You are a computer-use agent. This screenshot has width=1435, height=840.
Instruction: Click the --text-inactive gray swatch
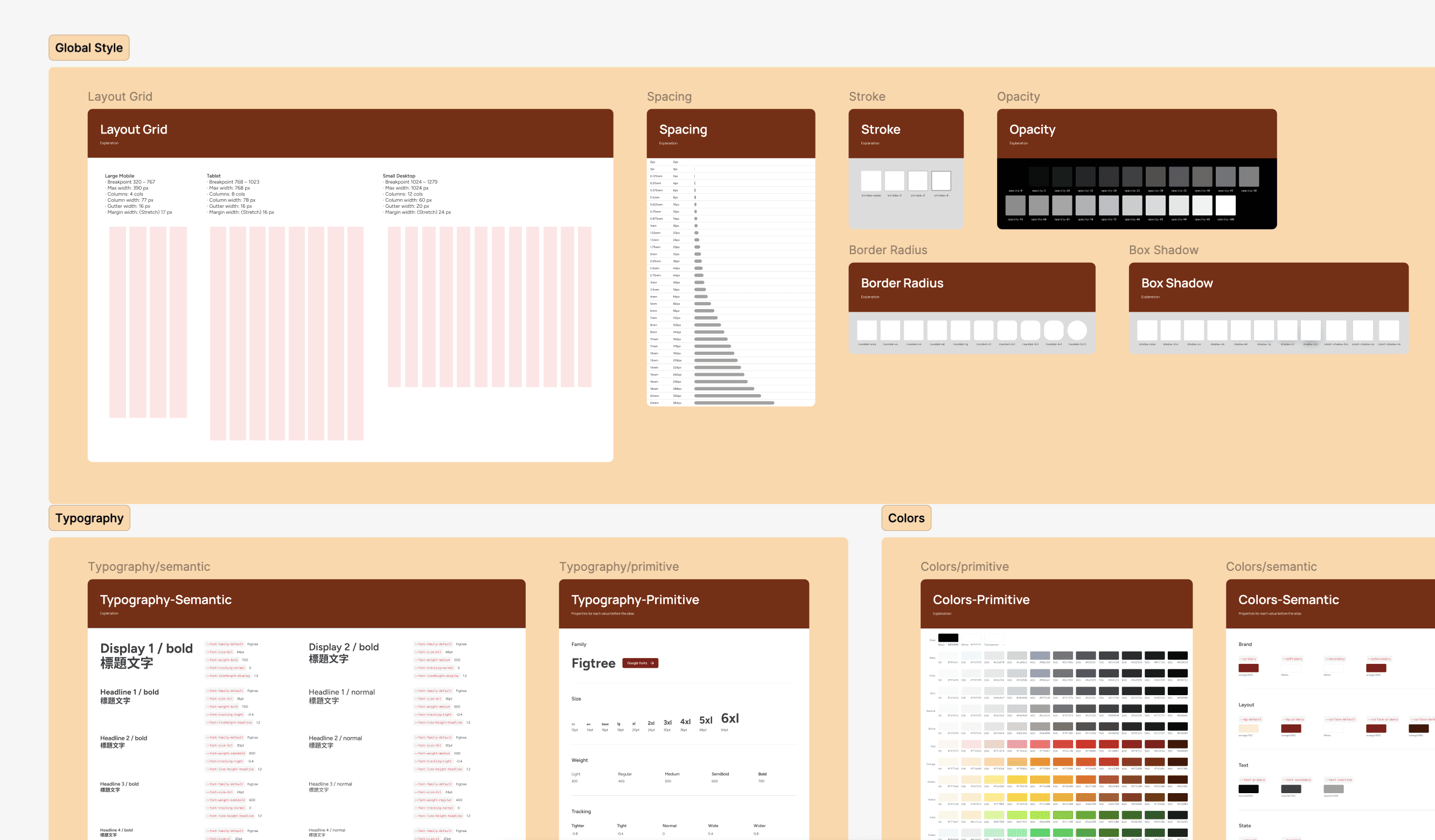point(1333,789)
